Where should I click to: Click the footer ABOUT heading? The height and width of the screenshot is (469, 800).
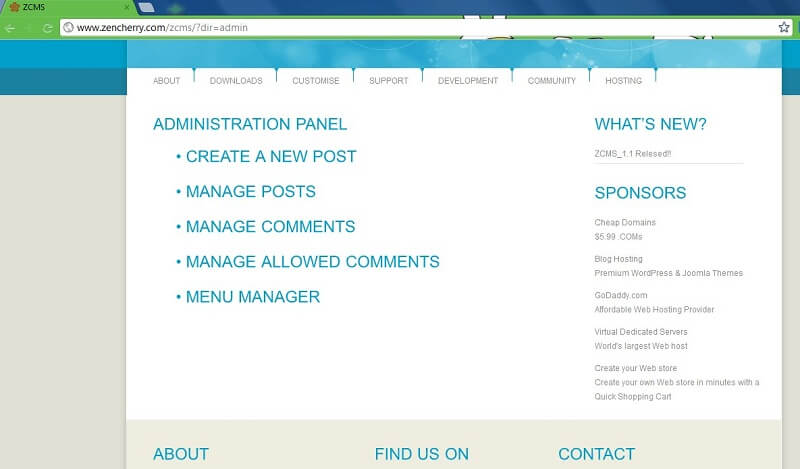(181, 454)
